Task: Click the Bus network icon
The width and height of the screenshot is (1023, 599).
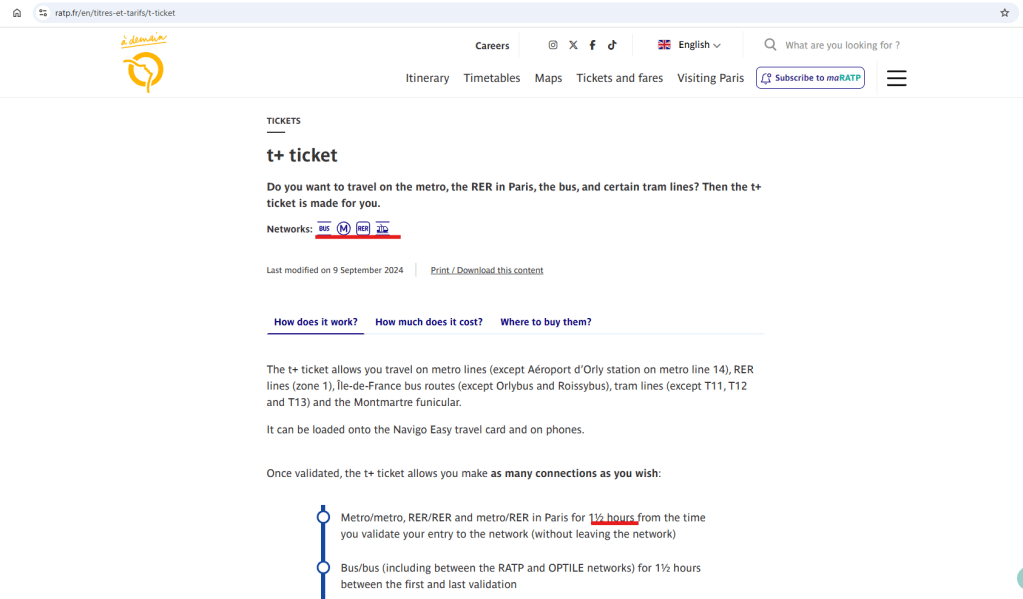Action: 324,228
